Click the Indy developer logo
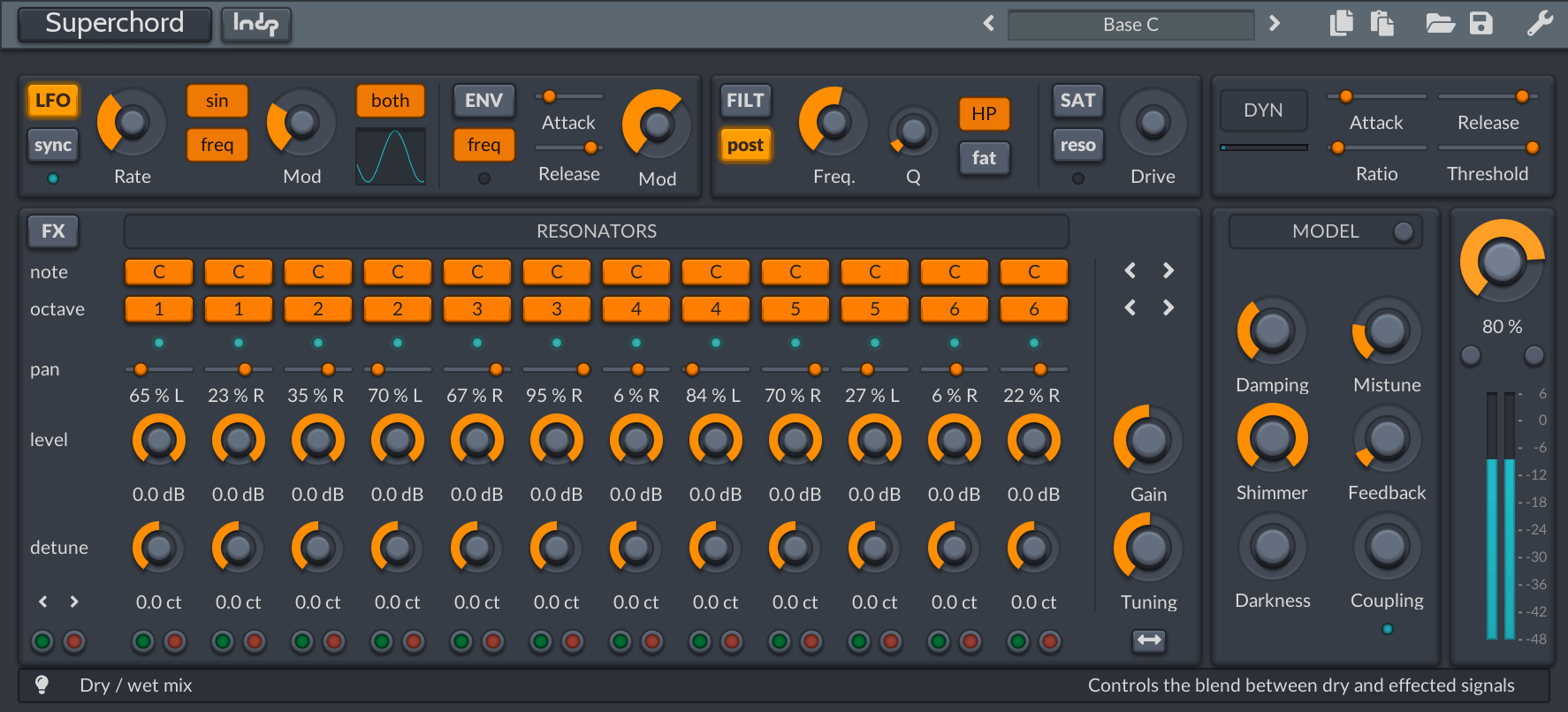 click(x=256, y=24)
